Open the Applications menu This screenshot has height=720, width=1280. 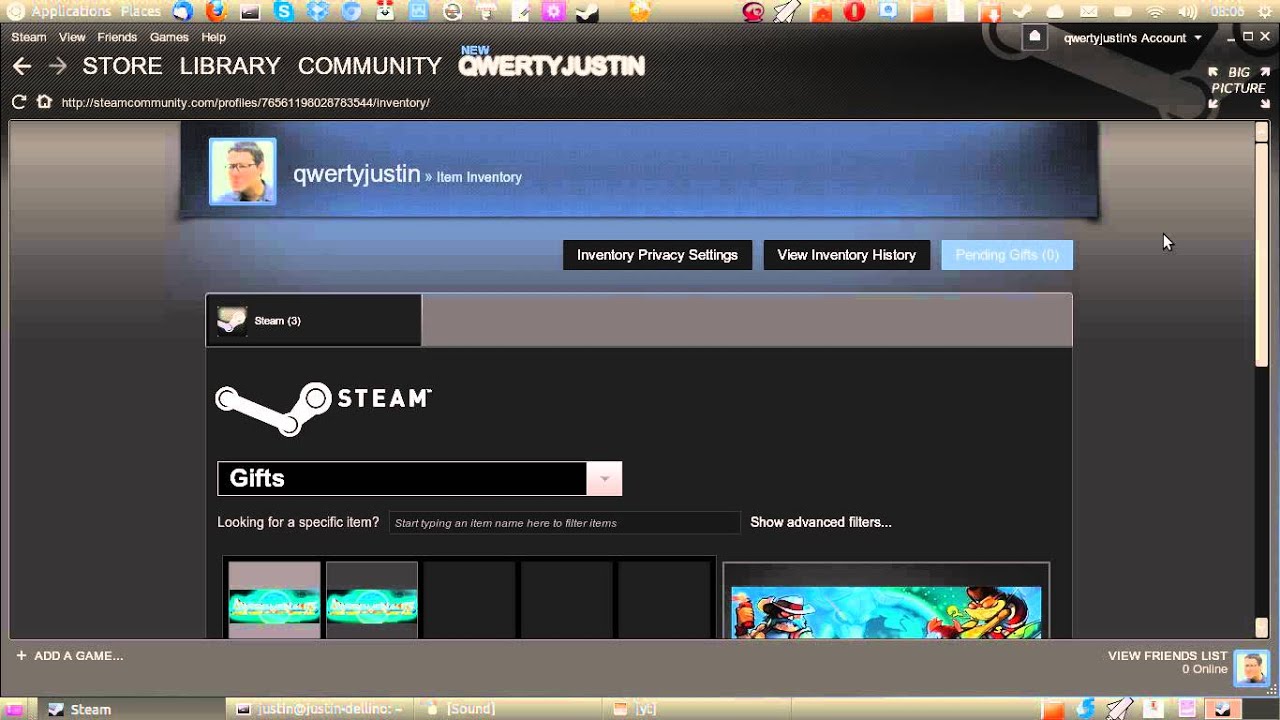(x=71, y=12)
